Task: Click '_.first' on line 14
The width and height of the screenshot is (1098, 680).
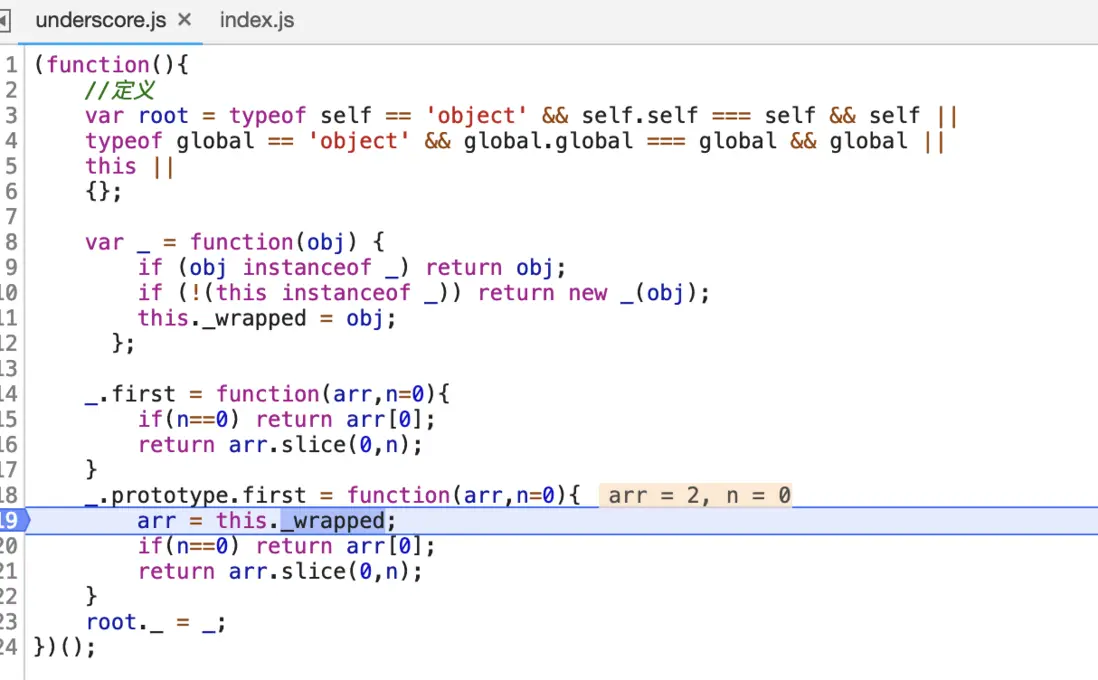Action: (x=130, y=394)
